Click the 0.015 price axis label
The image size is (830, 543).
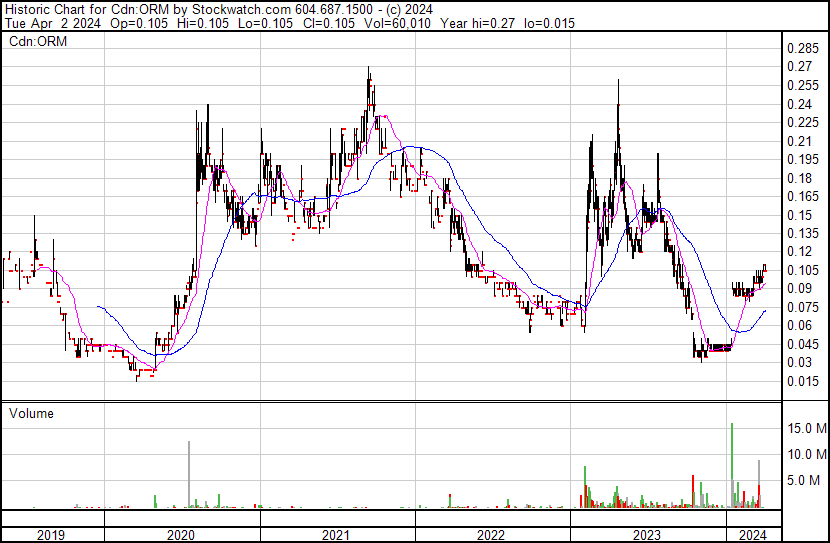point(803,382)
